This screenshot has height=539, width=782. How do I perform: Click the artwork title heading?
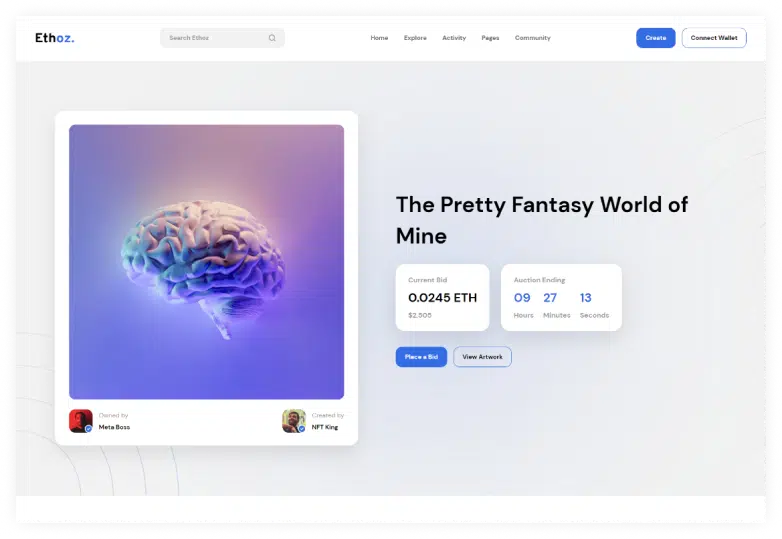[542, 220]
